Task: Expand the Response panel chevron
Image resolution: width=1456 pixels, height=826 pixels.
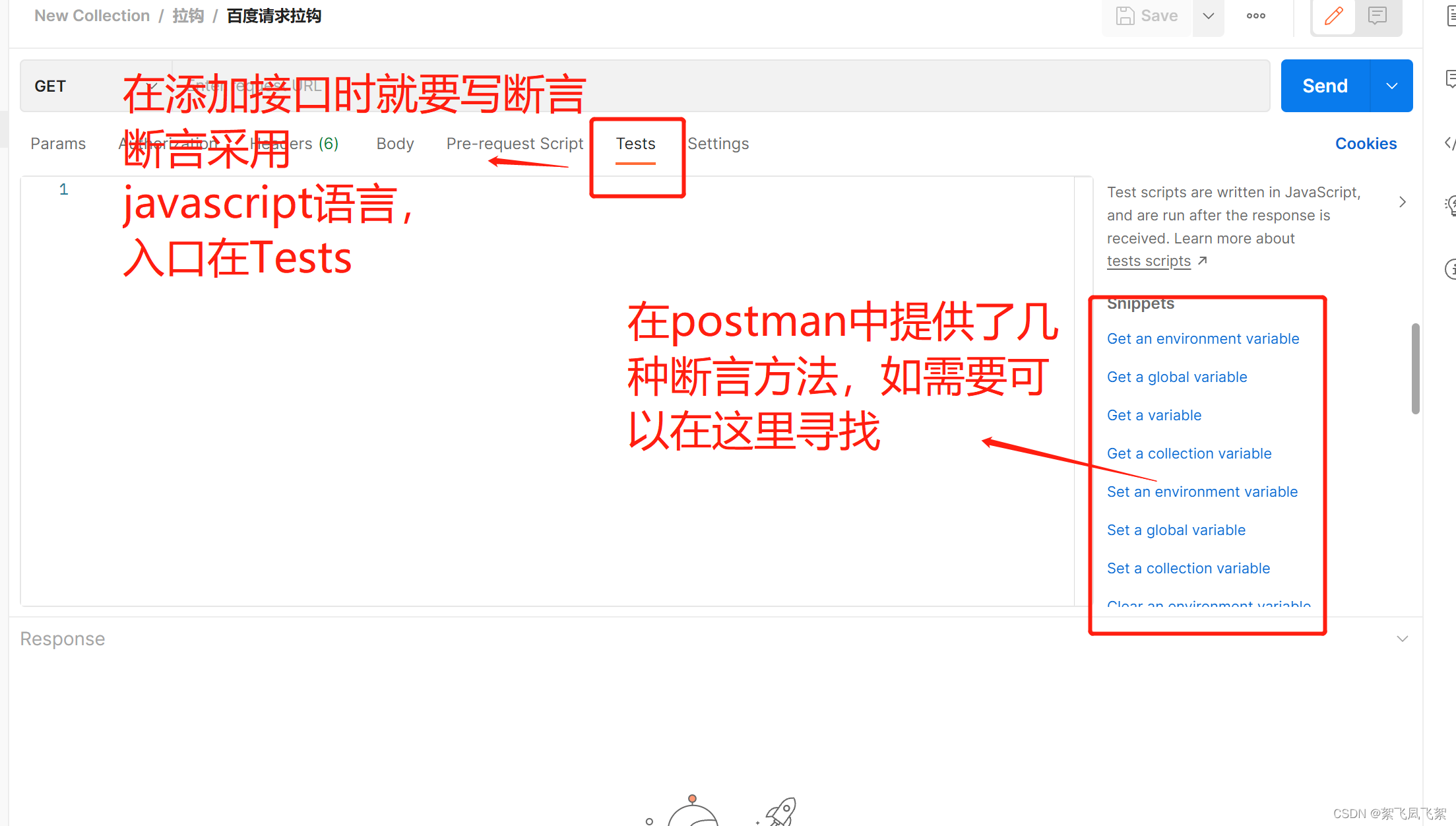Action: click(x=1403, y=639)
